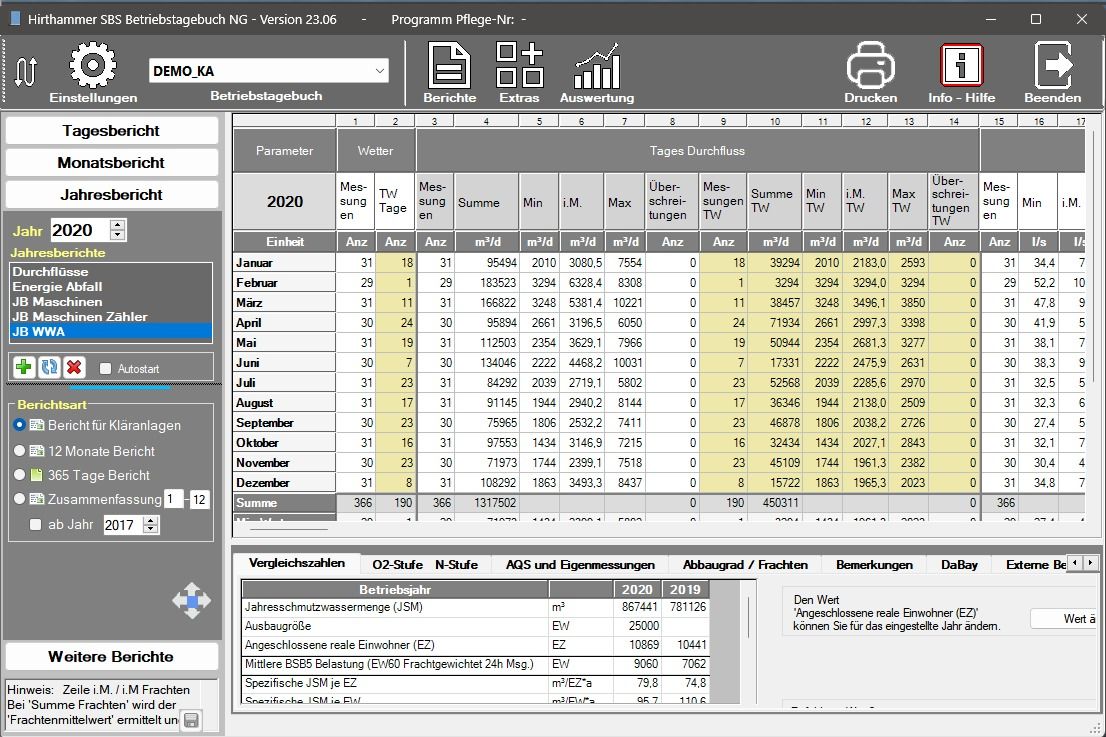Click the Drucken printer icon

point(870,66)
